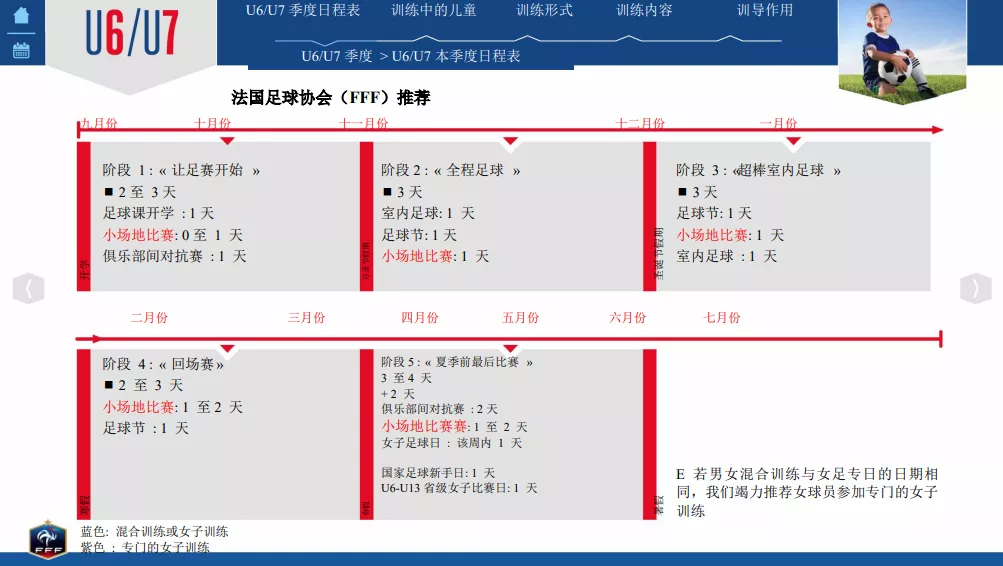Open 训练中的儿童 tab
1003x566 pixels.
click(x=434, y=10)
